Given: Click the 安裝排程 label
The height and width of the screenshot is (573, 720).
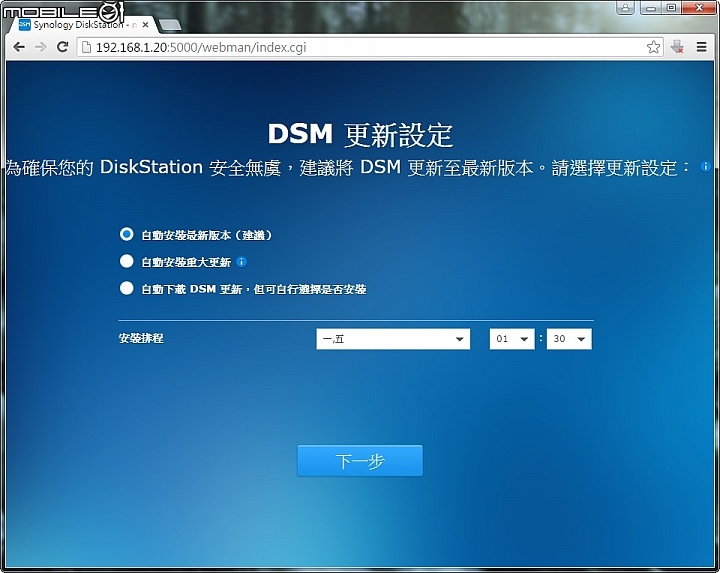Looking at the screenshot, I should click(141, 339).
